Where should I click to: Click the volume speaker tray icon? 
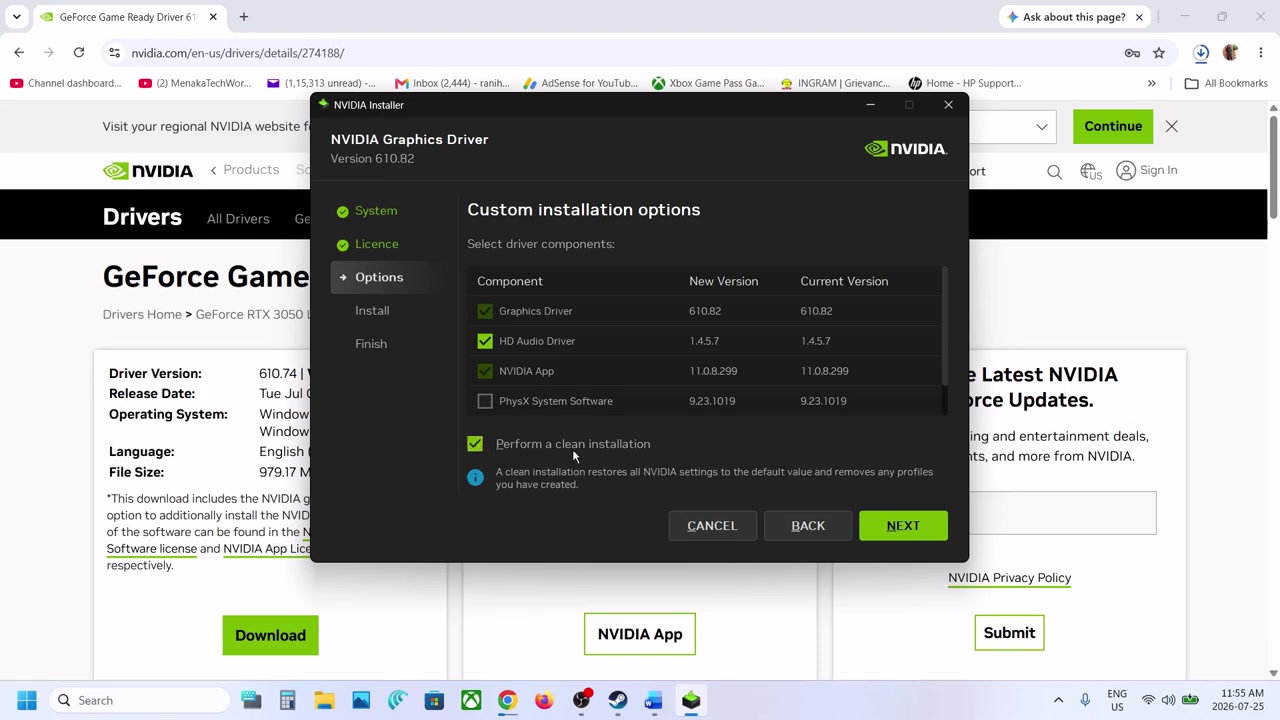coord(1168,701)
